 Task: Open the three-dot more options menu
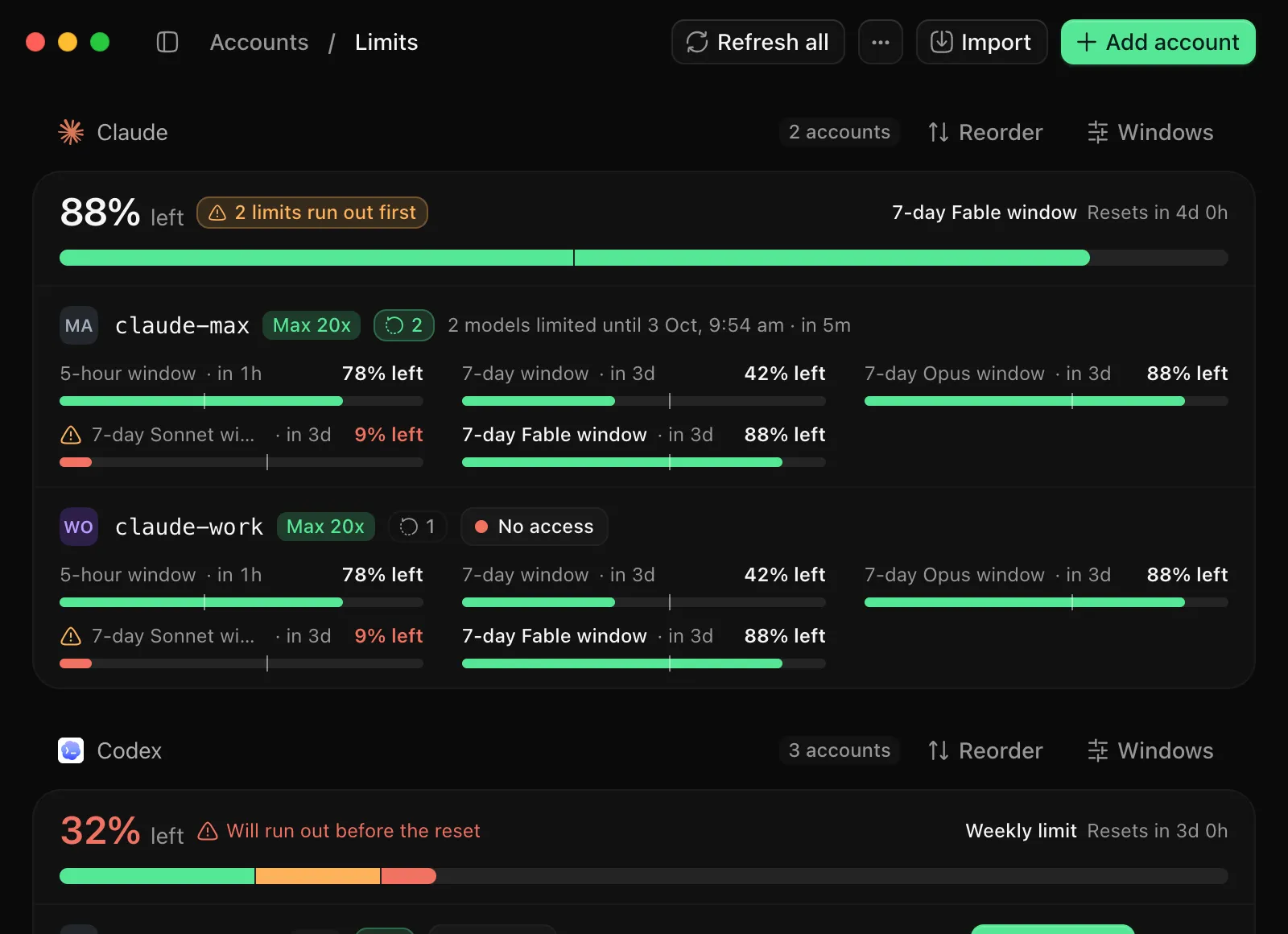click(x=880, y=42)
